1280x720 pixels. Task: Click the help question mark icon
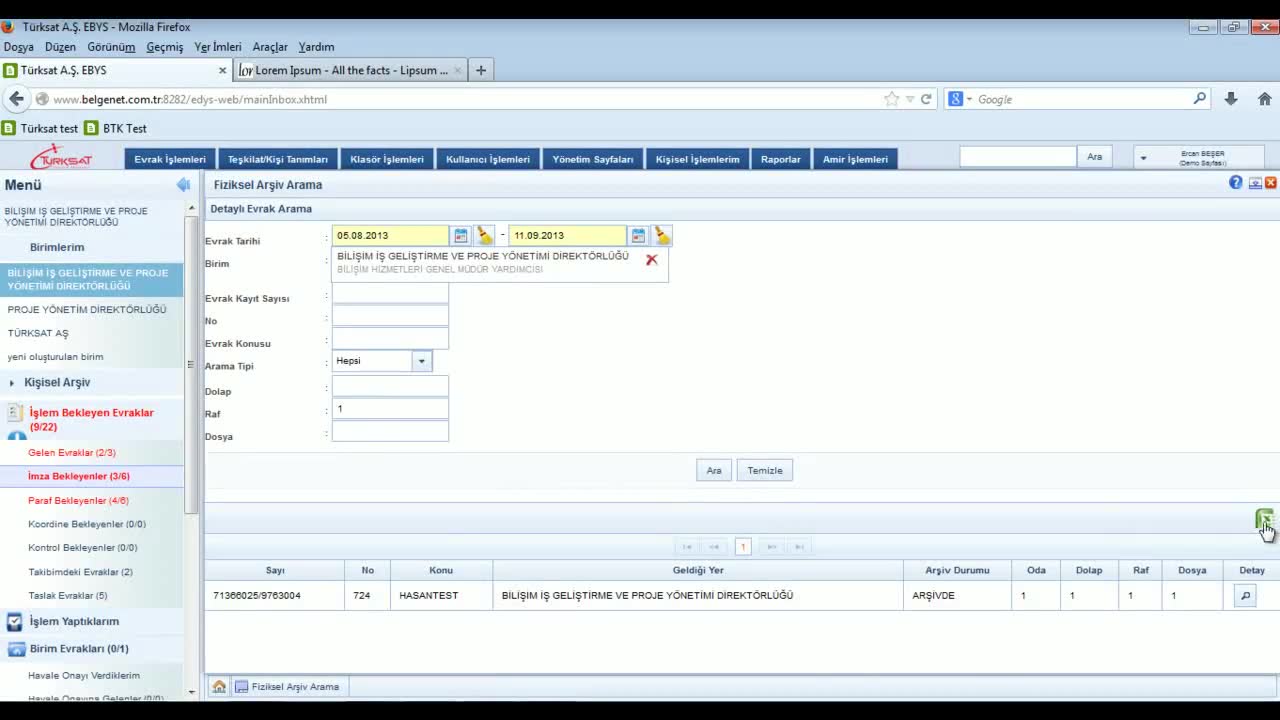coord(1236,183)
